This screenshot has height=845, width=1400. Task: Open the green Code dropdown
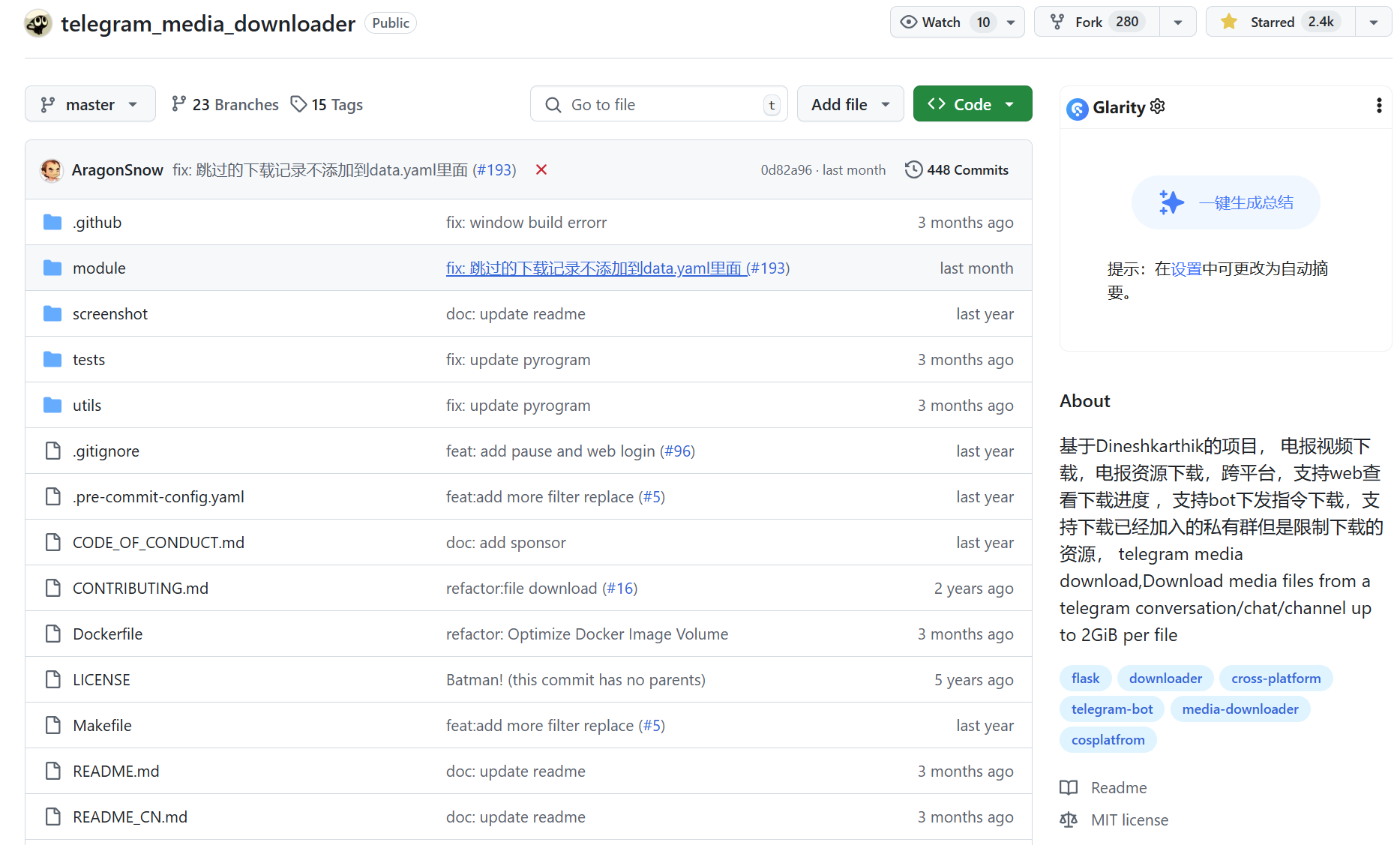click(x=973, y=104)
